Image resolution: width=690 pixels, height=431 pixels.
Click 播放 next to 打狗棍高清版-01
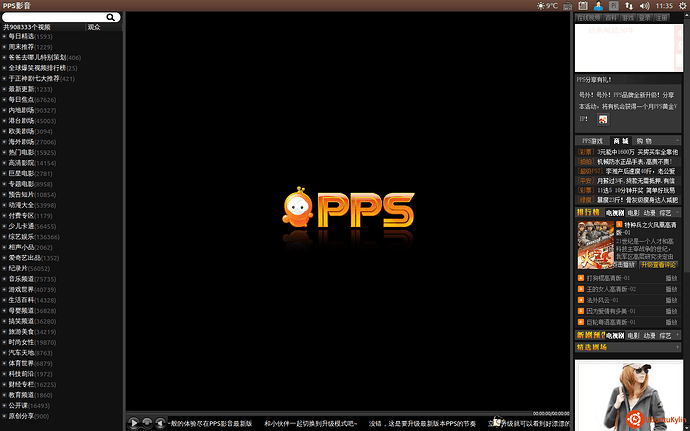pos(672,278)
